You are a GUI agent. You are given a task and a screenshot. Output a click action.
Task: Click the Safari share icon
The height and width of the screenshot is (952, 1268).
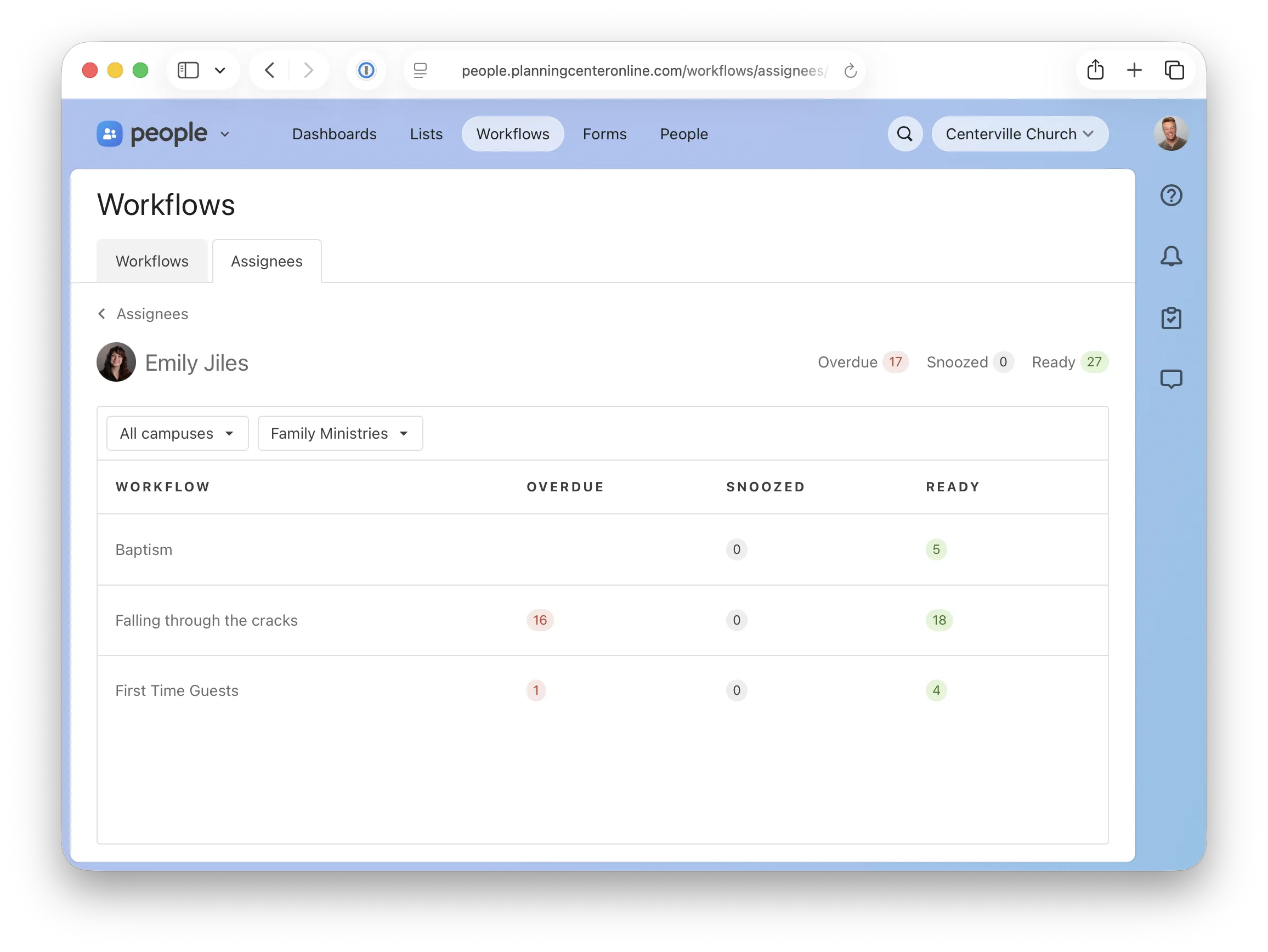(1095, 70)
